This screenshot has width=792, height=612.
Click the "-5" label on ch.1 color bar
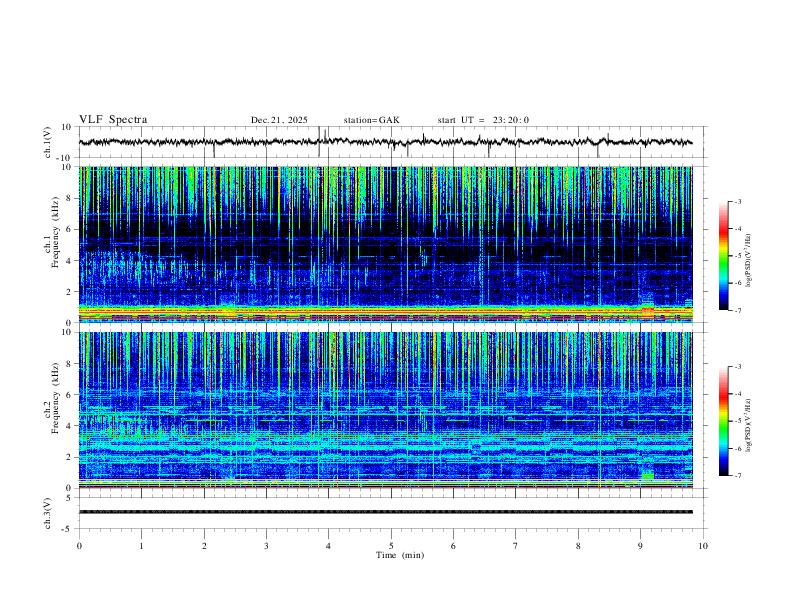pos(737,256)
